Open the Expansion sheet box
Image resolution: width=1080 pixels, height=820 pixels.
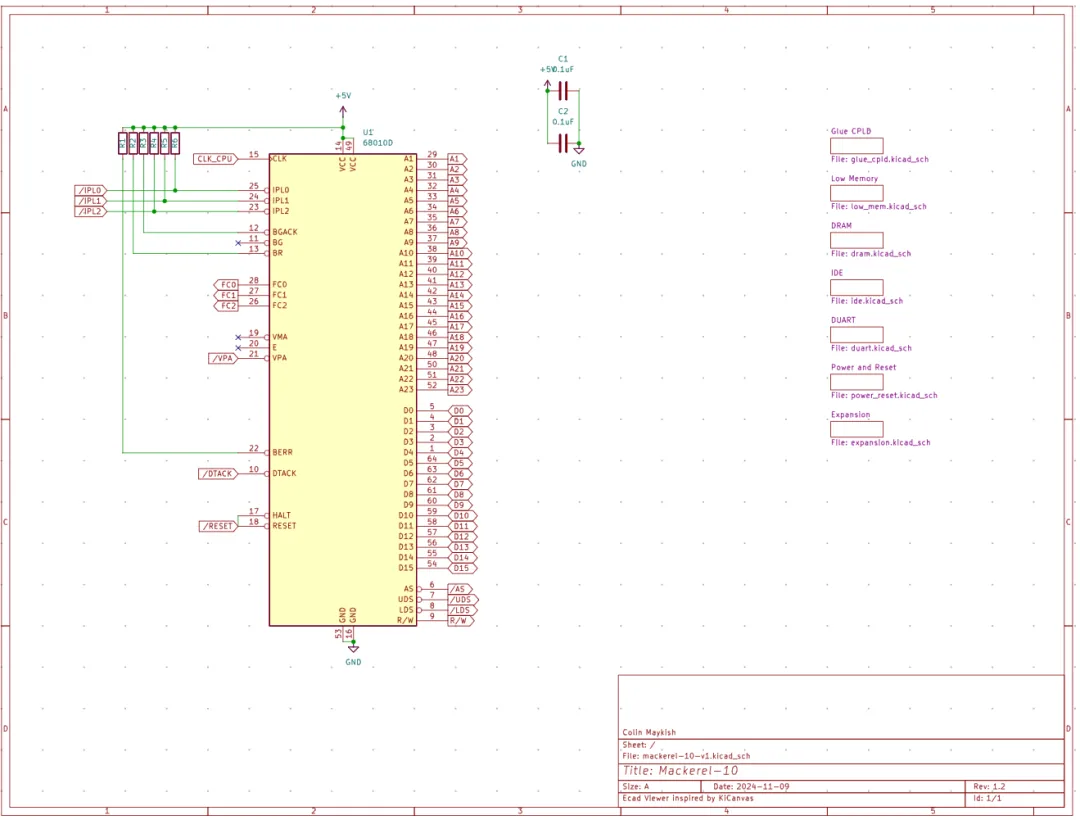pos(856,429)
